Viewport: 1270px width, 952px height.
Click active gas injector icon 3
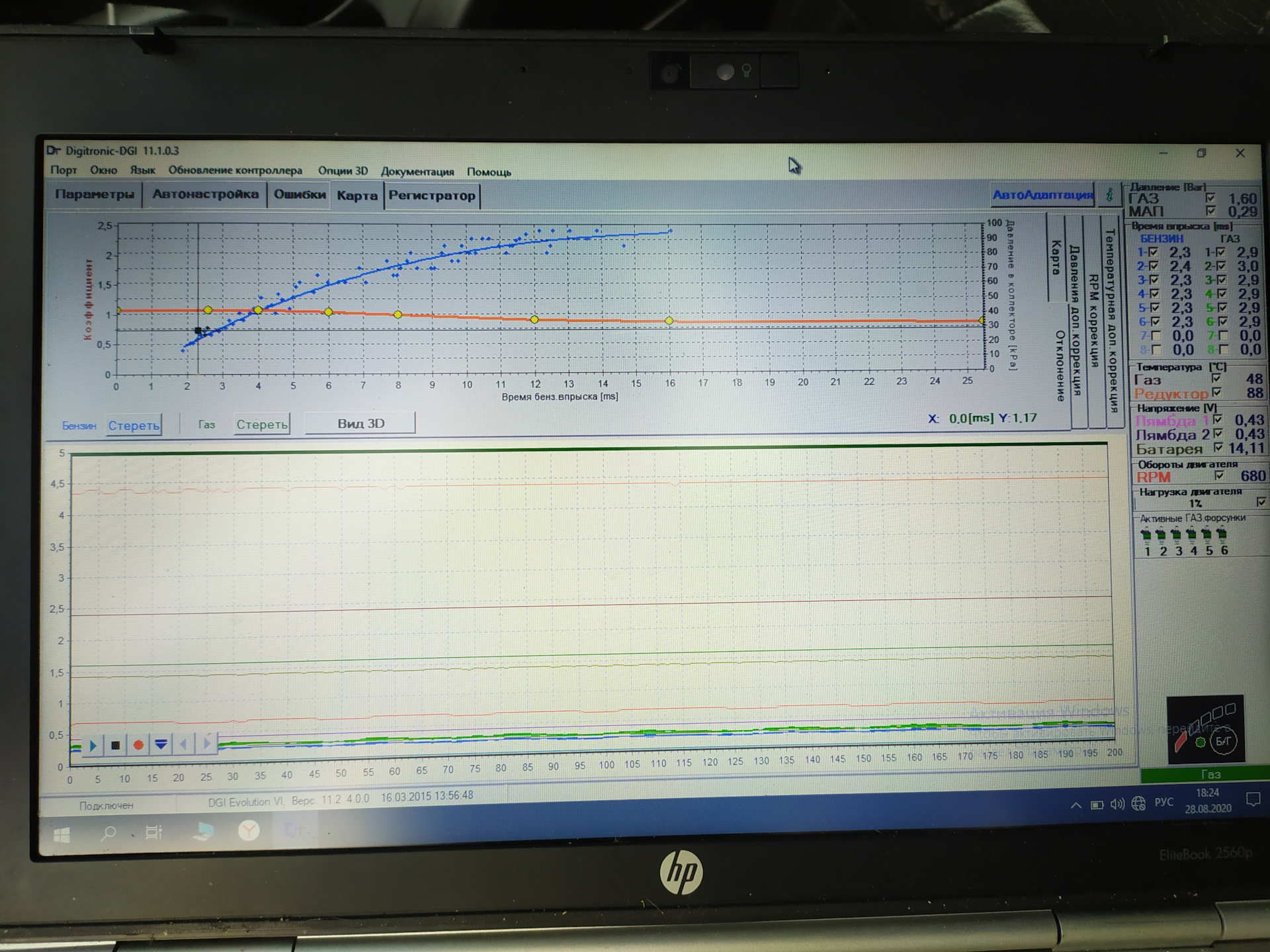tap(1177, 534)
